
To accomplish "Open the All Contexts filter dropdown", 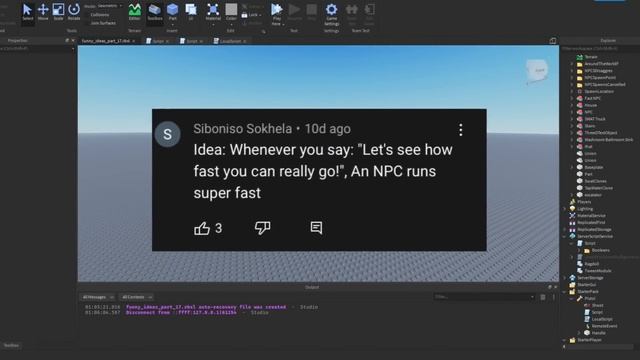I will (137, 297).
